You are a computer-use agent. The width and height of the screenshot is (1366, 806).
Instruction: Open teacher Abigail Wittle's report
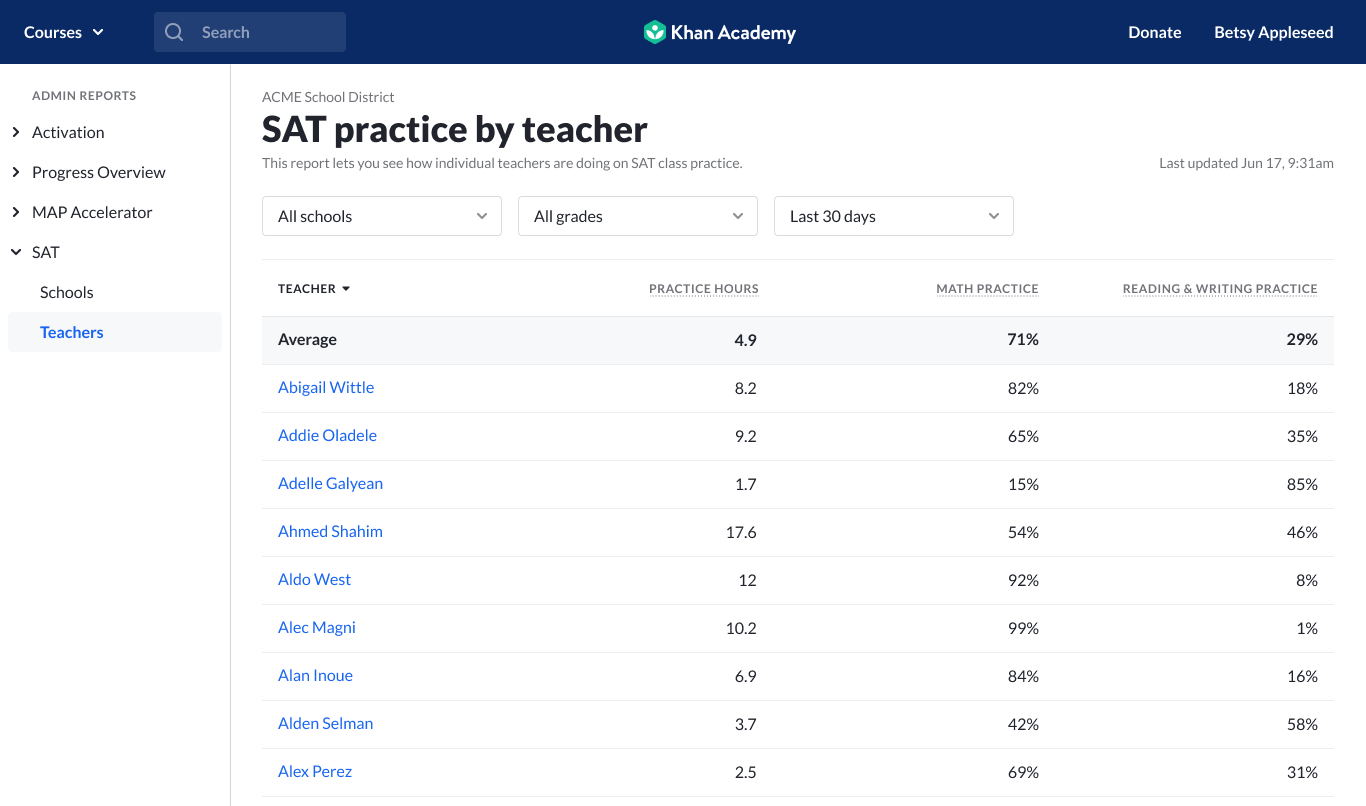326,388
